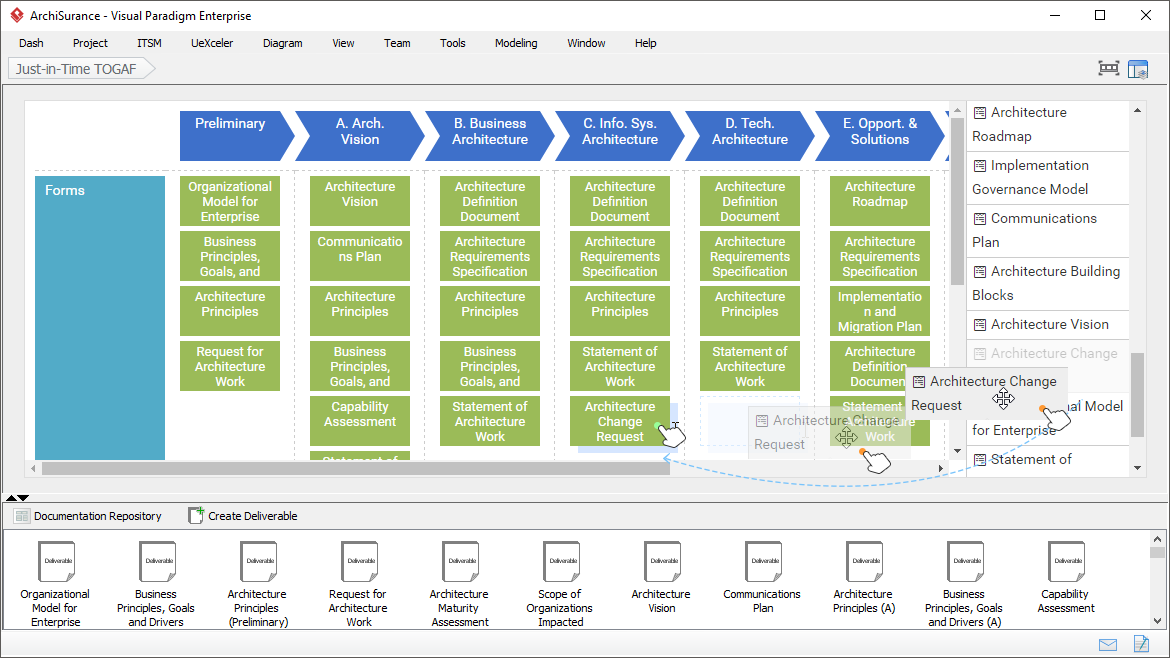Screen dimensions: 1170x658
Task: Click the side list scroll down arrow
Action: click(1137, 468)
